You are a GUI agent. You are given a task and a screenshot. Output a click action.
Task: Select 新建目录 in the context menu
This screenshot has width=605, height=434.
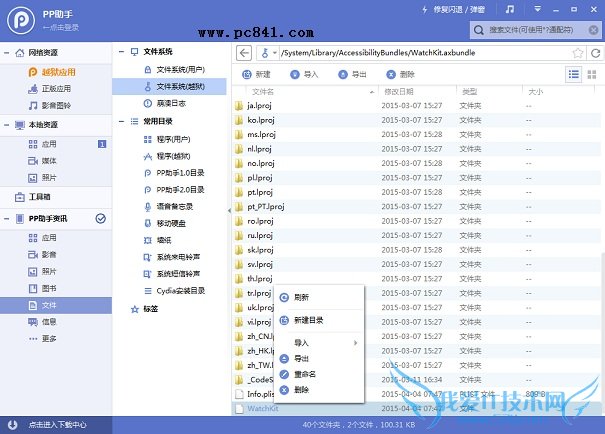tap(319, 320)
